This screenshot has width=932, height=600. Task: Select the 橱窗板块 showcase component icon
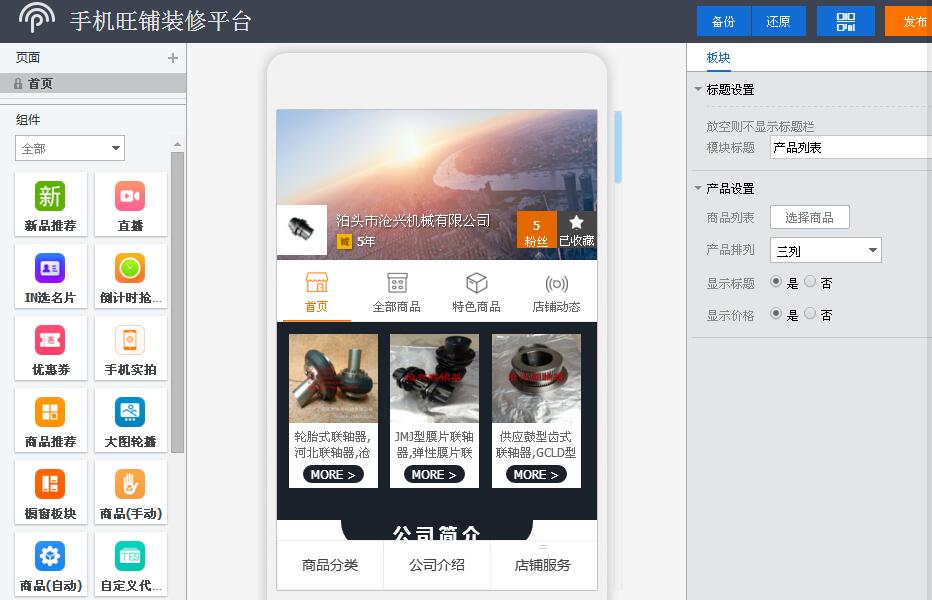pos(50,484)
